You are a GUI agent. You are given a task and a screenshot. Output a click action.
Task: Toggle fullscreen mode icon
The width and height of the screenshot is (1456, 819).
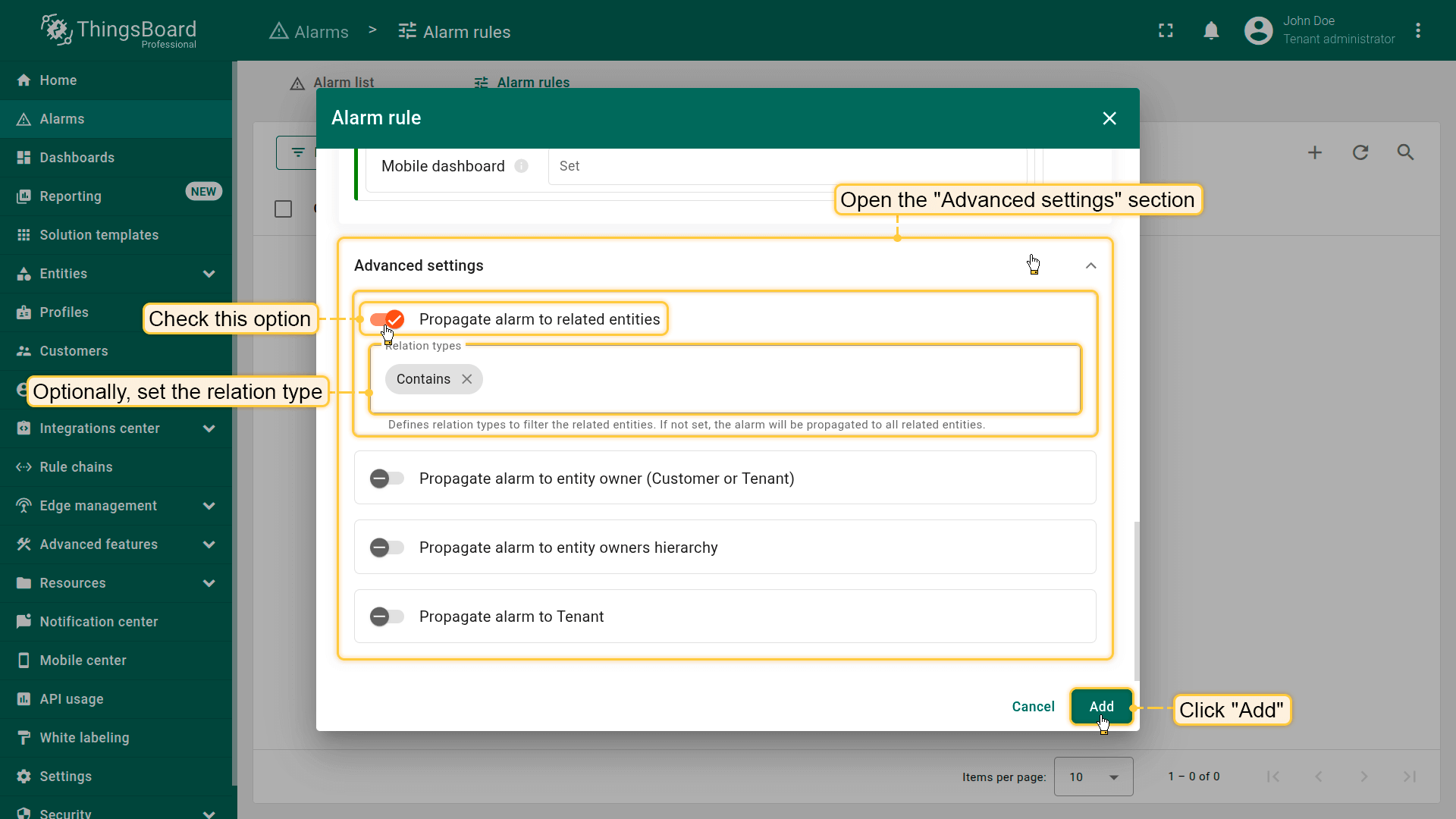[x=1166, y=31]
